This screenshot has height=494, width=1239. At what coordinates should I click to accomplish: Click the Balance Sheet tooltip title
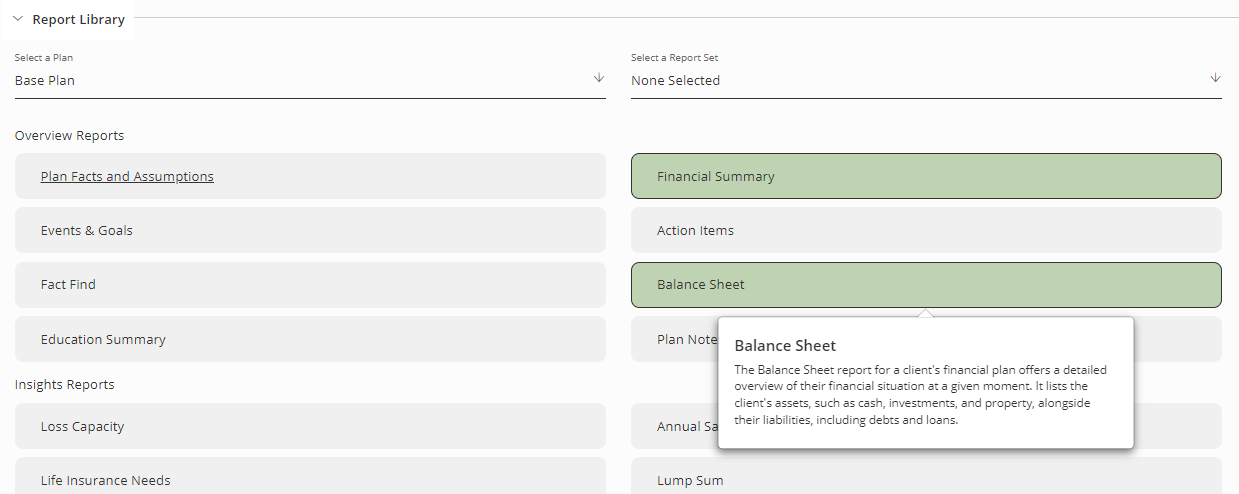(785, 346)
